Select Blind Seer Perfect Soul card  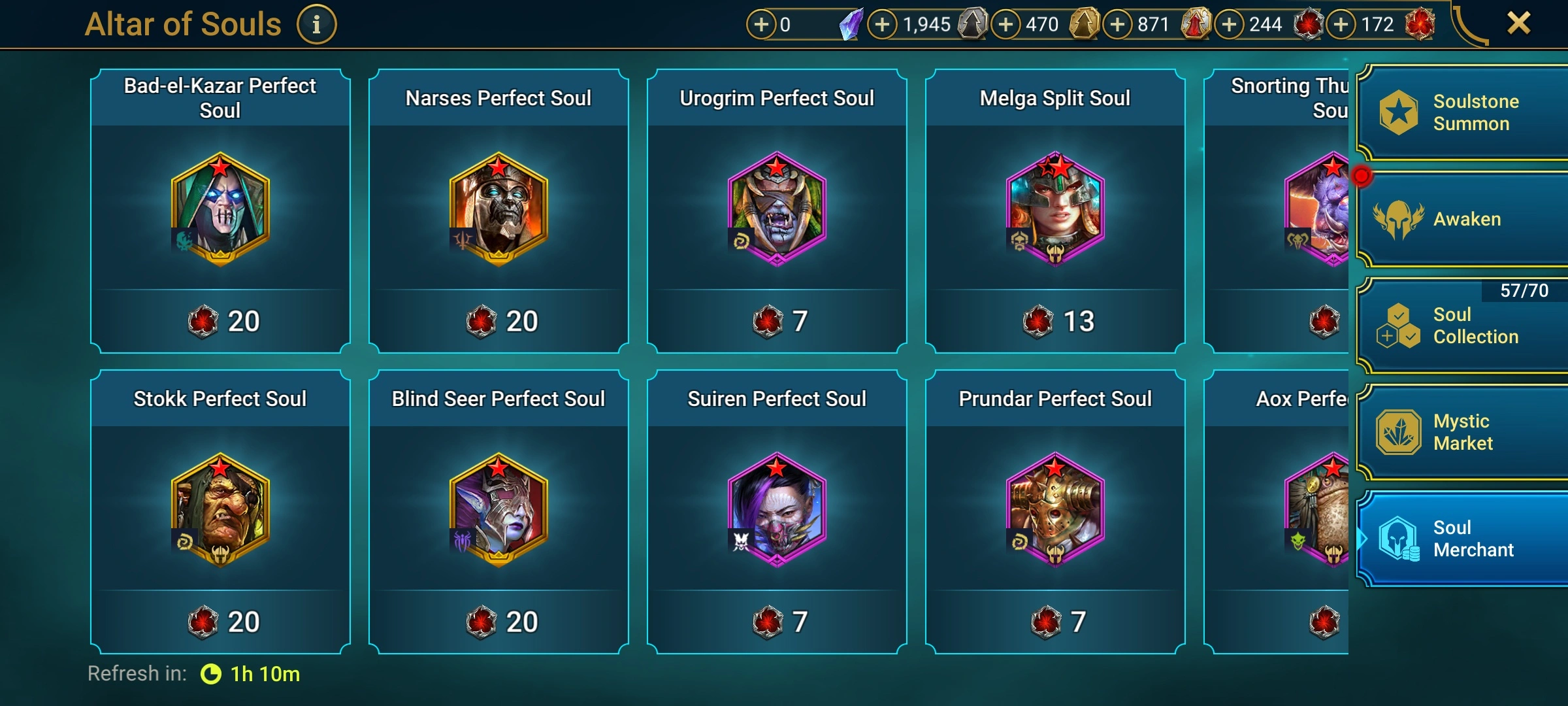(498, 512)
